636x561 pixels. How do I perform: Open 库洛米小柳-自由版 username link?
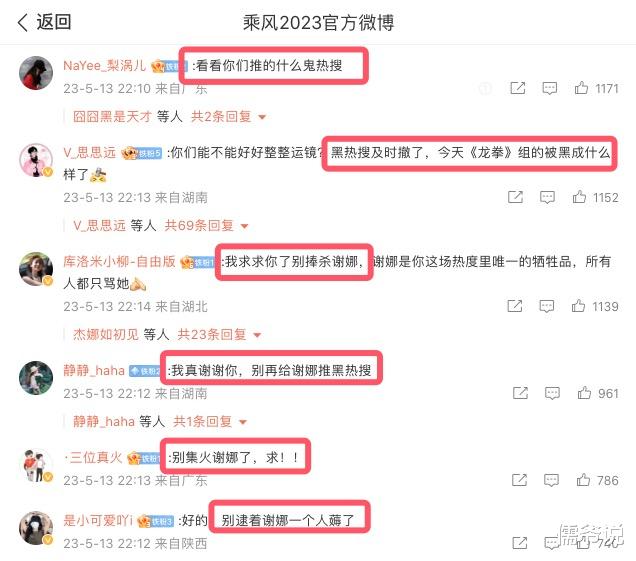[x=119, y=262]
